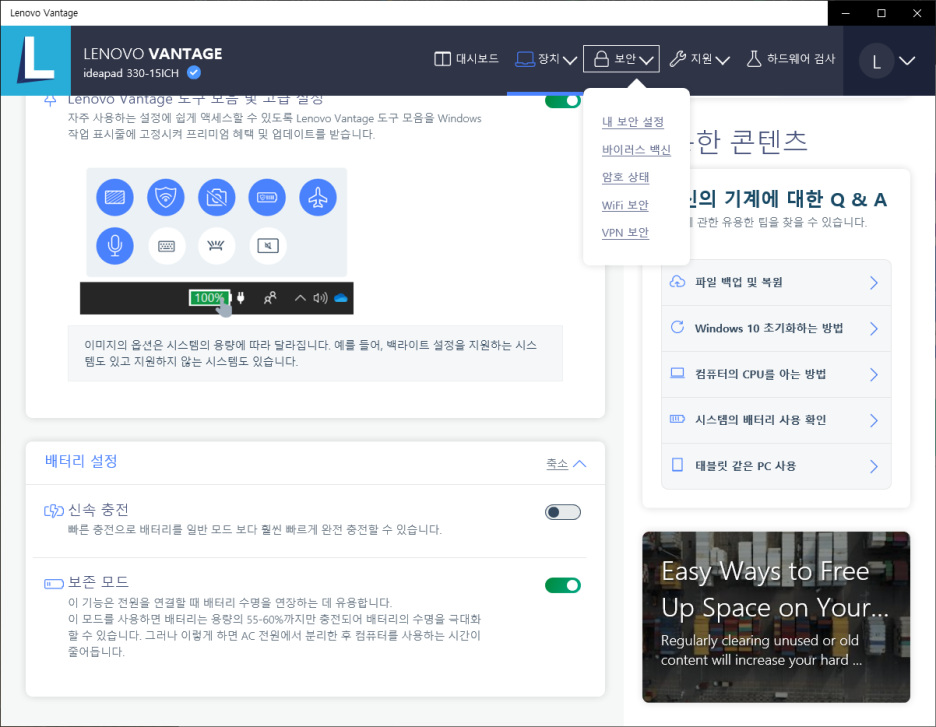The height and width of the screenshot is (727, 936).
Task: Select WiFi 보안 menu entry
Action: coord(625,205)
